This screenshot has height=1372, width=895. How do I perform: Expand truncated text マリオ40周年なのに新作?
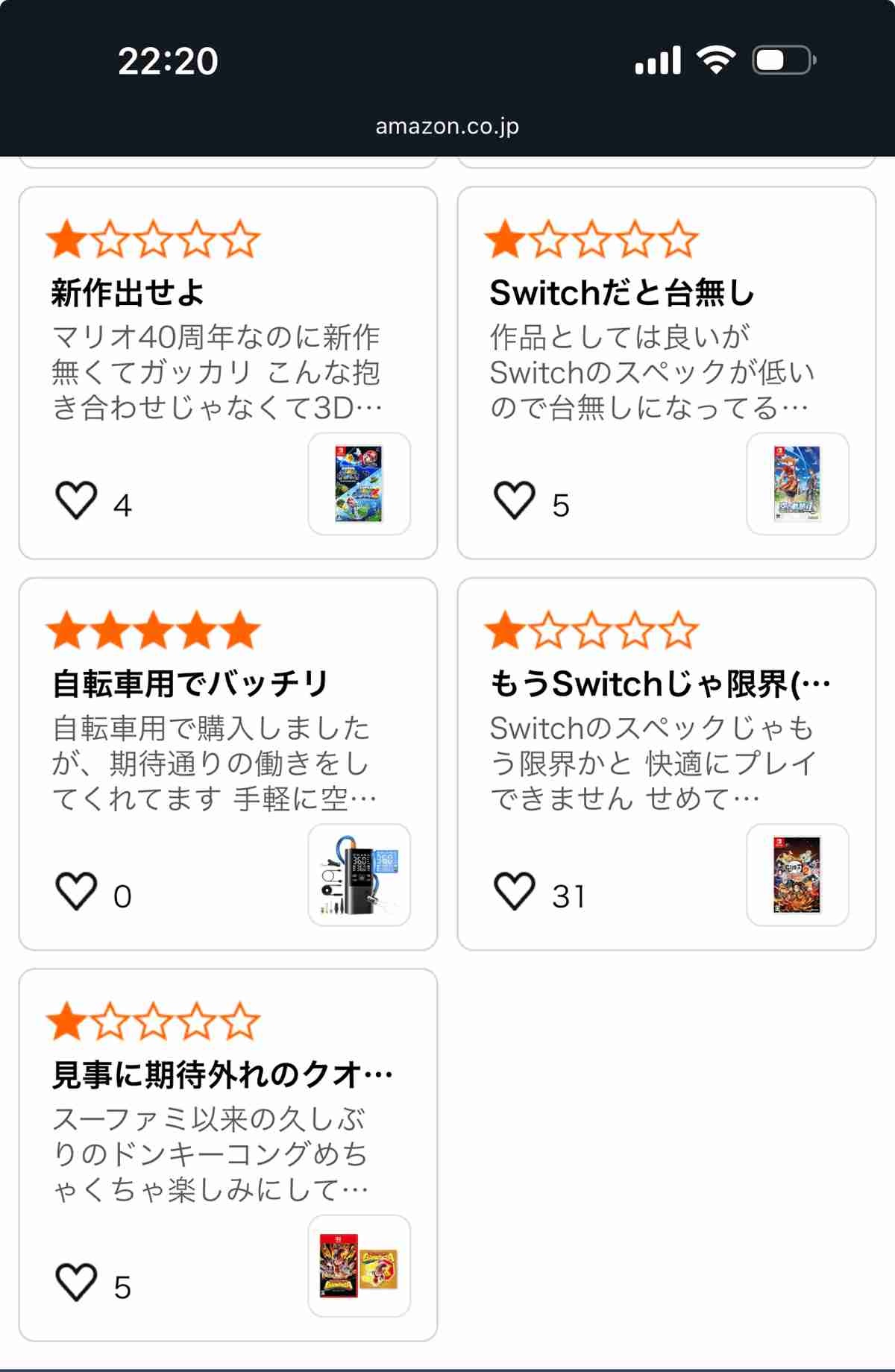click(216, 372)
